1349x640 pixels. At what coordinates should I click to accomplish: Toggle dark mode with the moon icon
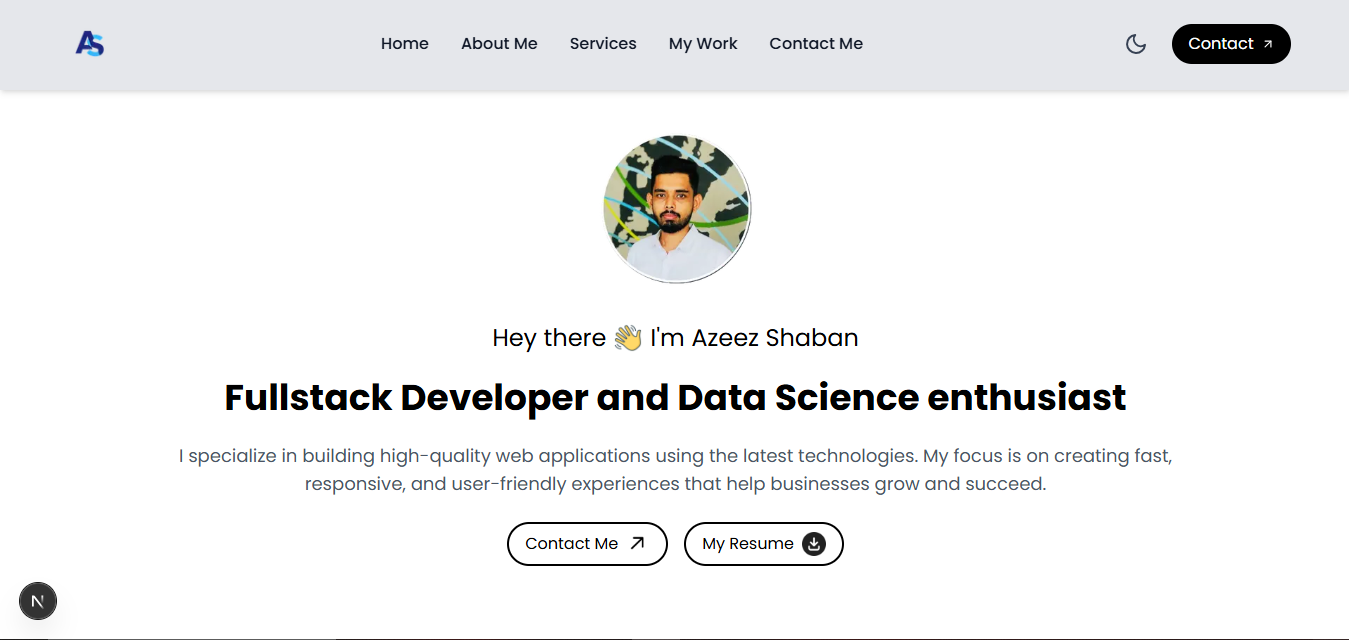tap(1136, 44)
